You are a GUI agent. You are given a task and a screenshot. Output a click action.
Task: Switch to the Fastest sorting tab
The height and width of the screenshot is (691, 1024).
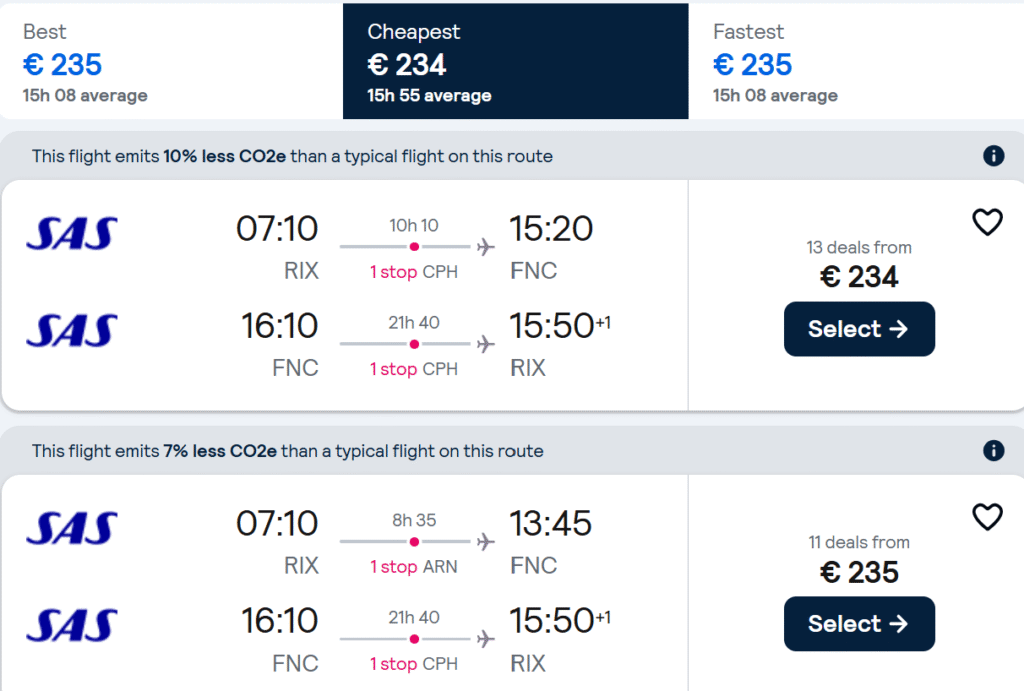click(856, 61)
